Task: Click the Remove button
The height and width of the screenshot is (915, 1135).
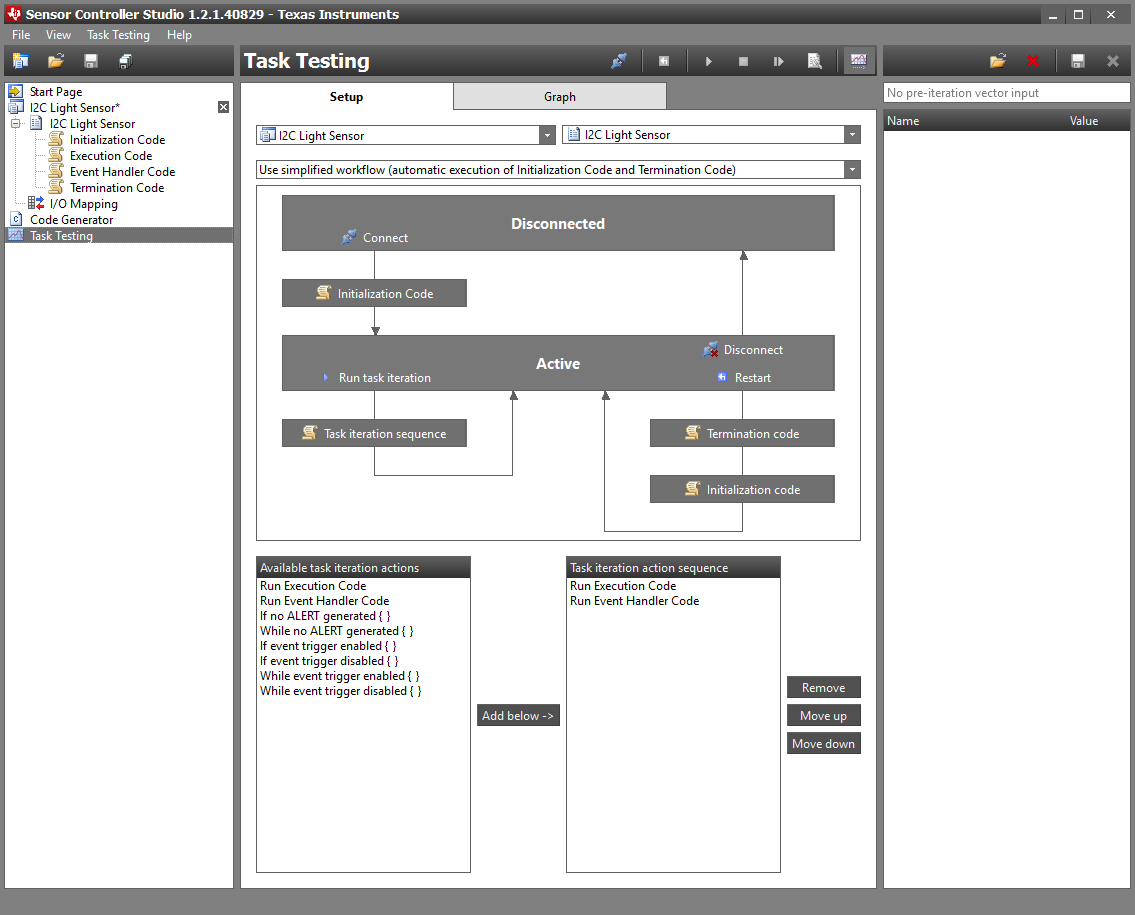Action: pyautogui.click(x=824, y=688)
